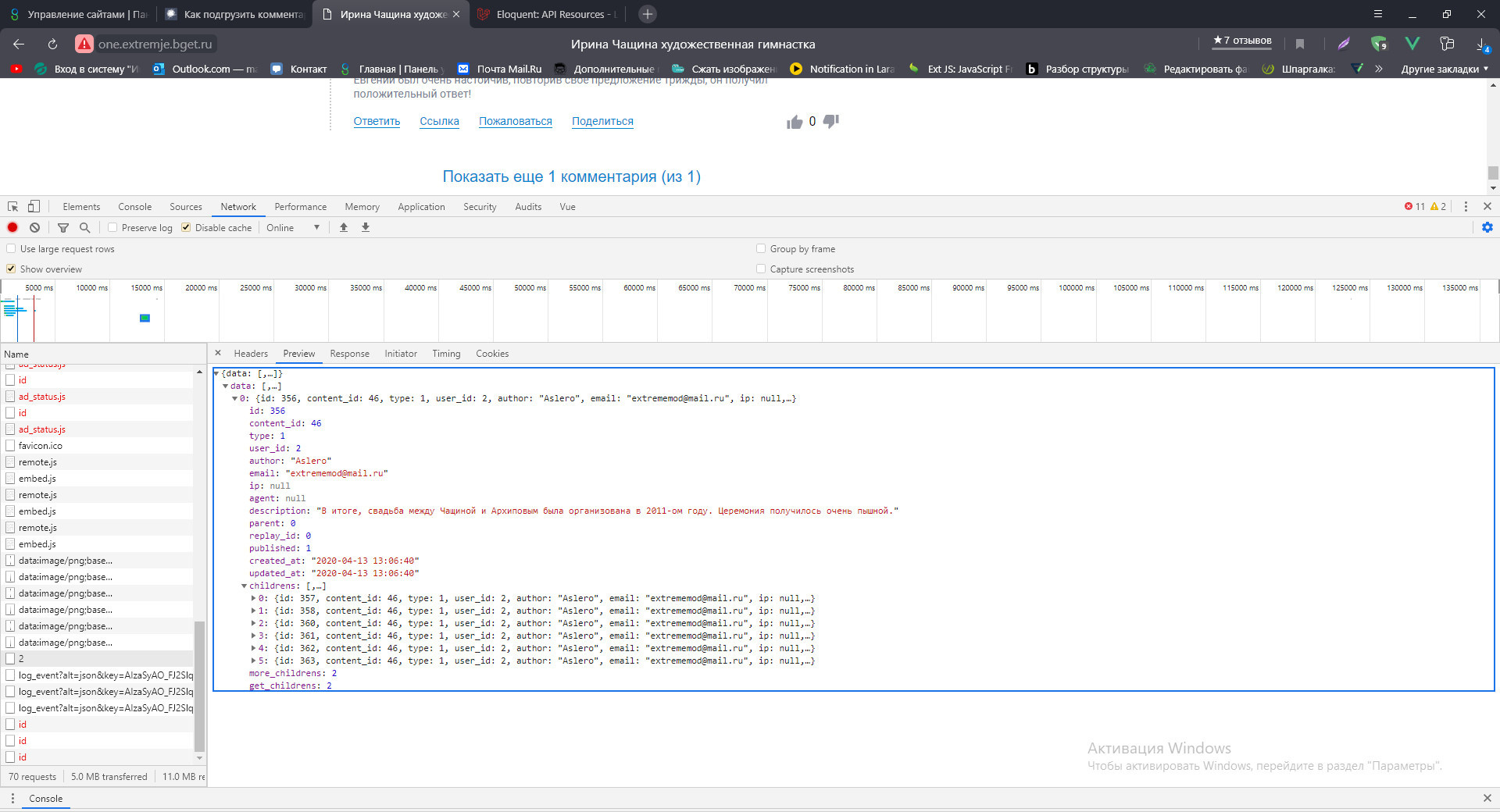Enable Use large request rows
Viewport: 1500px width, 812px height.
pyautogui.click(x=11, y=248)
